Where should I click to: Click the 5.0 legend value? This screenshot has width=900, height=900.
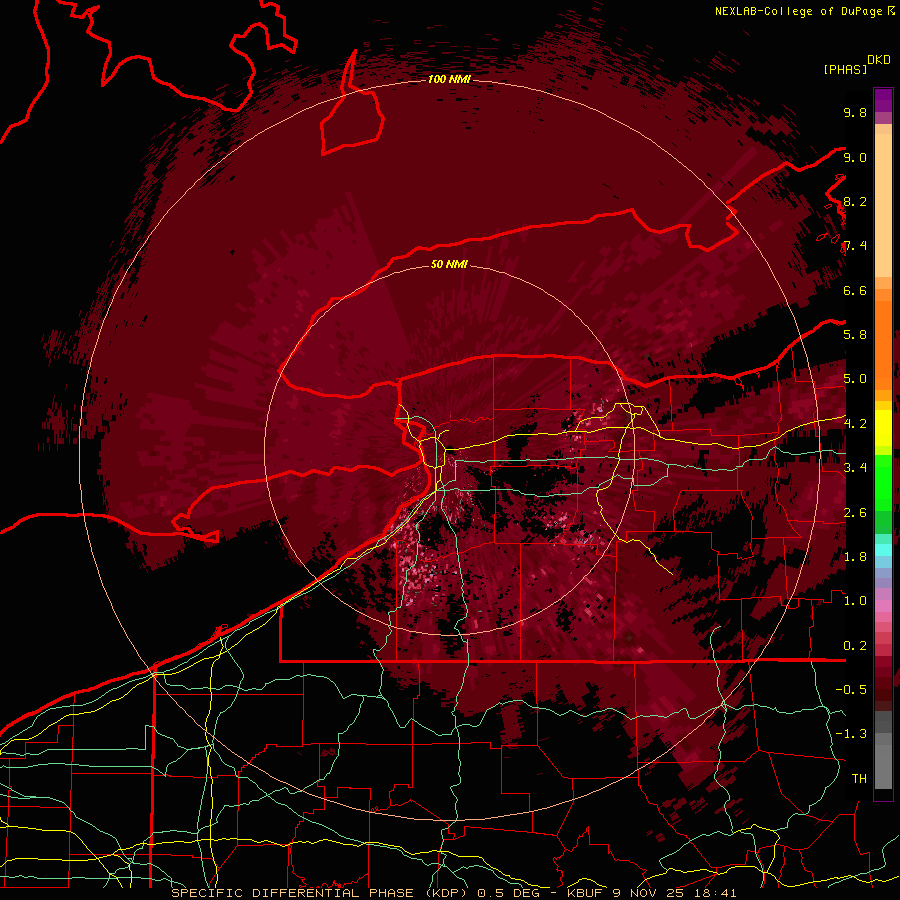(x=855, y=379)
